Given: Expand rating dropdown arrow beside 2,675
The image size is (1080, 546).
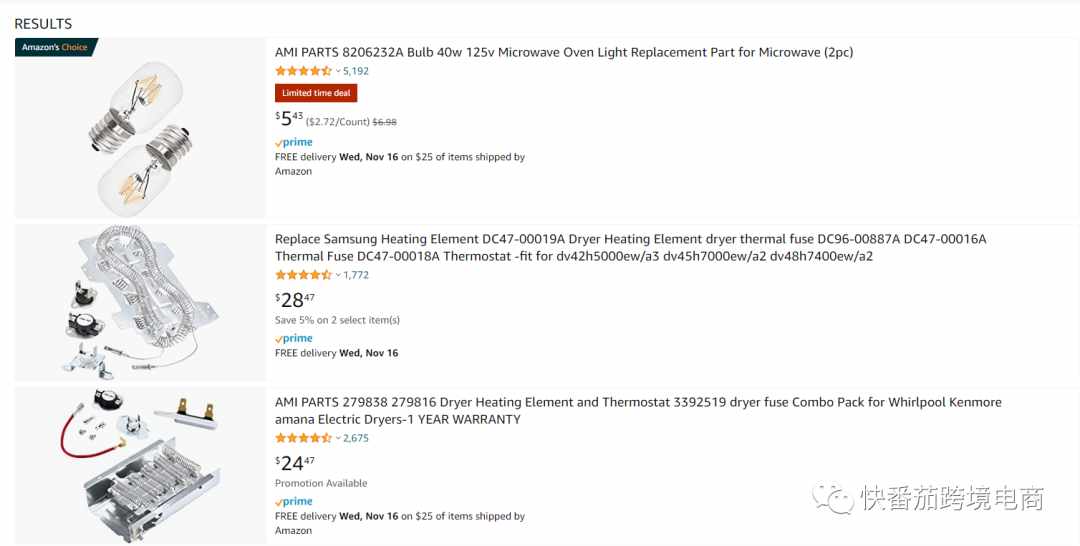Looking at the screenshot, I should click(x=338, y=438).
